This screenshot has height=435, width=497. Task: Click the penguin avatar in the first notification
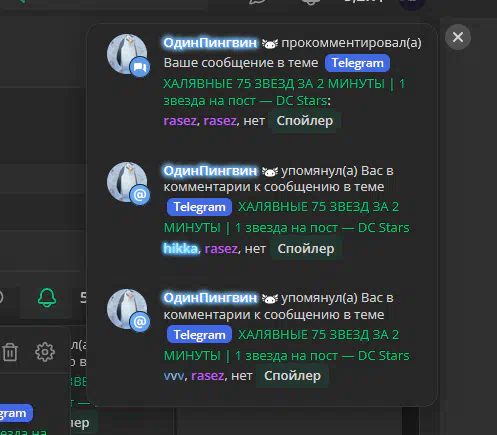tap(127, 54)
